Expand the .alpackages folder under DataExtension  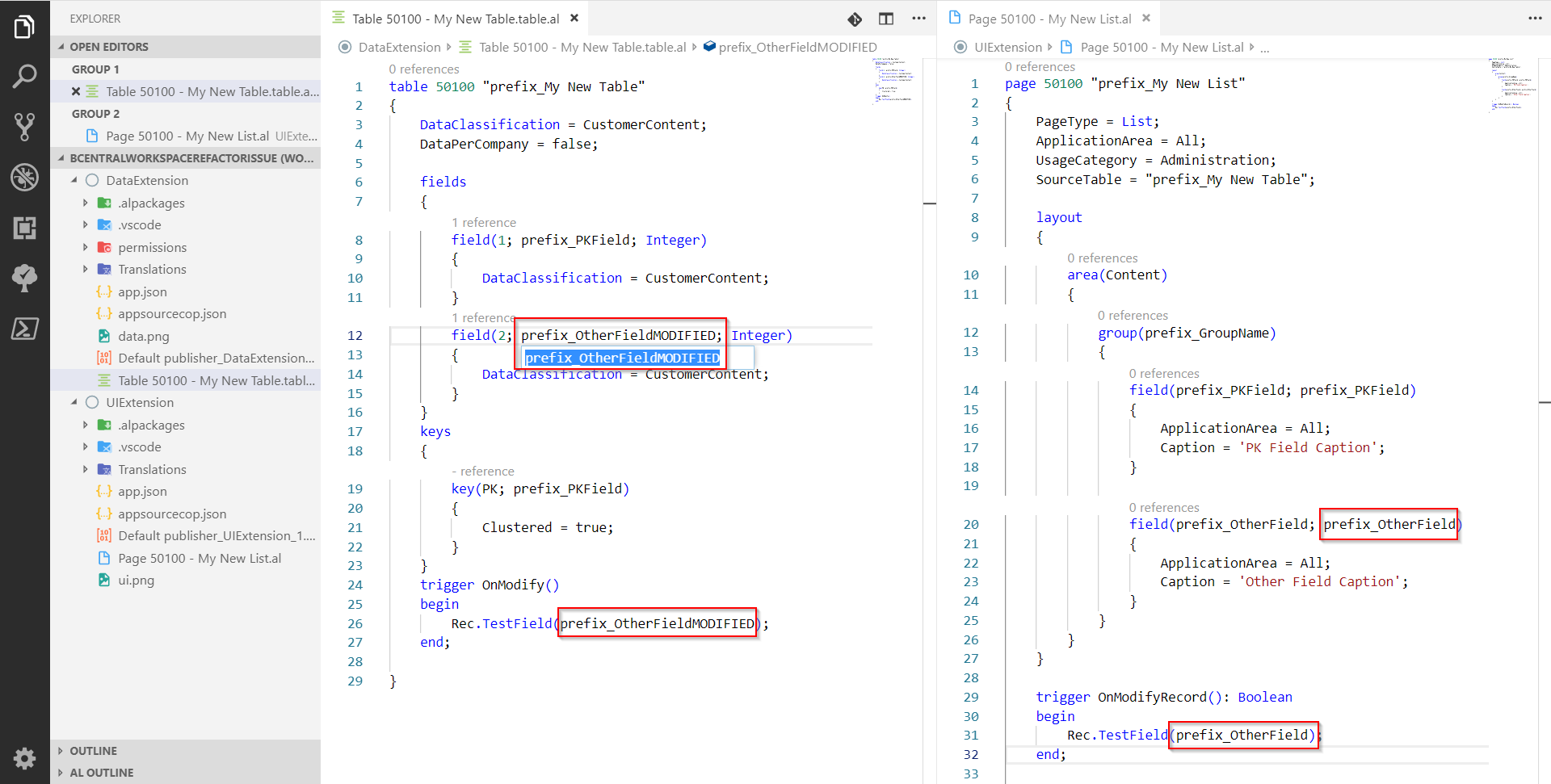[x=86, y=203]
